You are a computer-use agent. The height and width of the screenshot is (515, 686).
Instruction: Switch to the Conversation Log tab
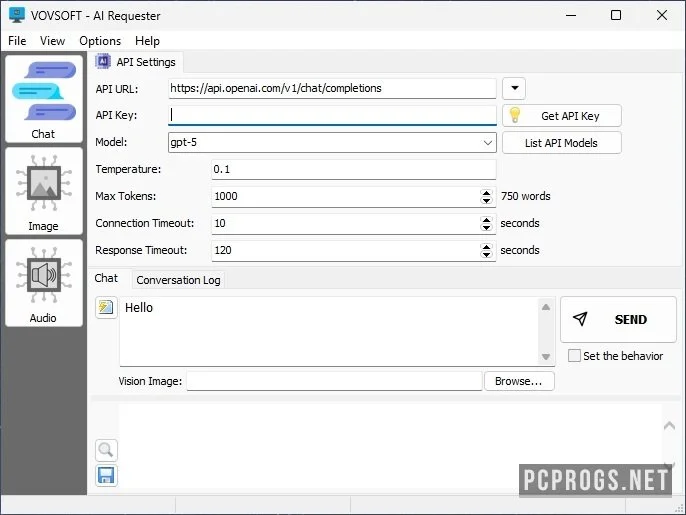tap(178, 280)
